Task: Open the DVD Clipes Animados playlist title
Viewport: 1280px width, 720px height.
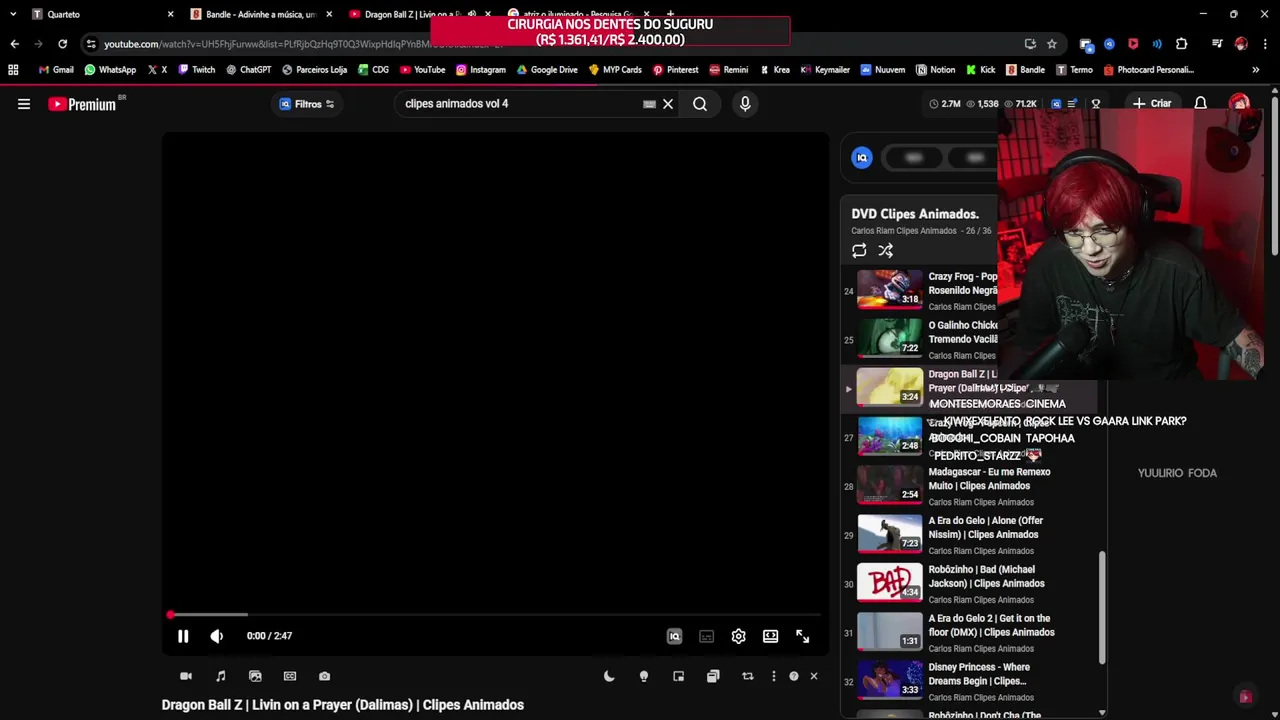Action: pyautogui.click(x=915, y=214)
